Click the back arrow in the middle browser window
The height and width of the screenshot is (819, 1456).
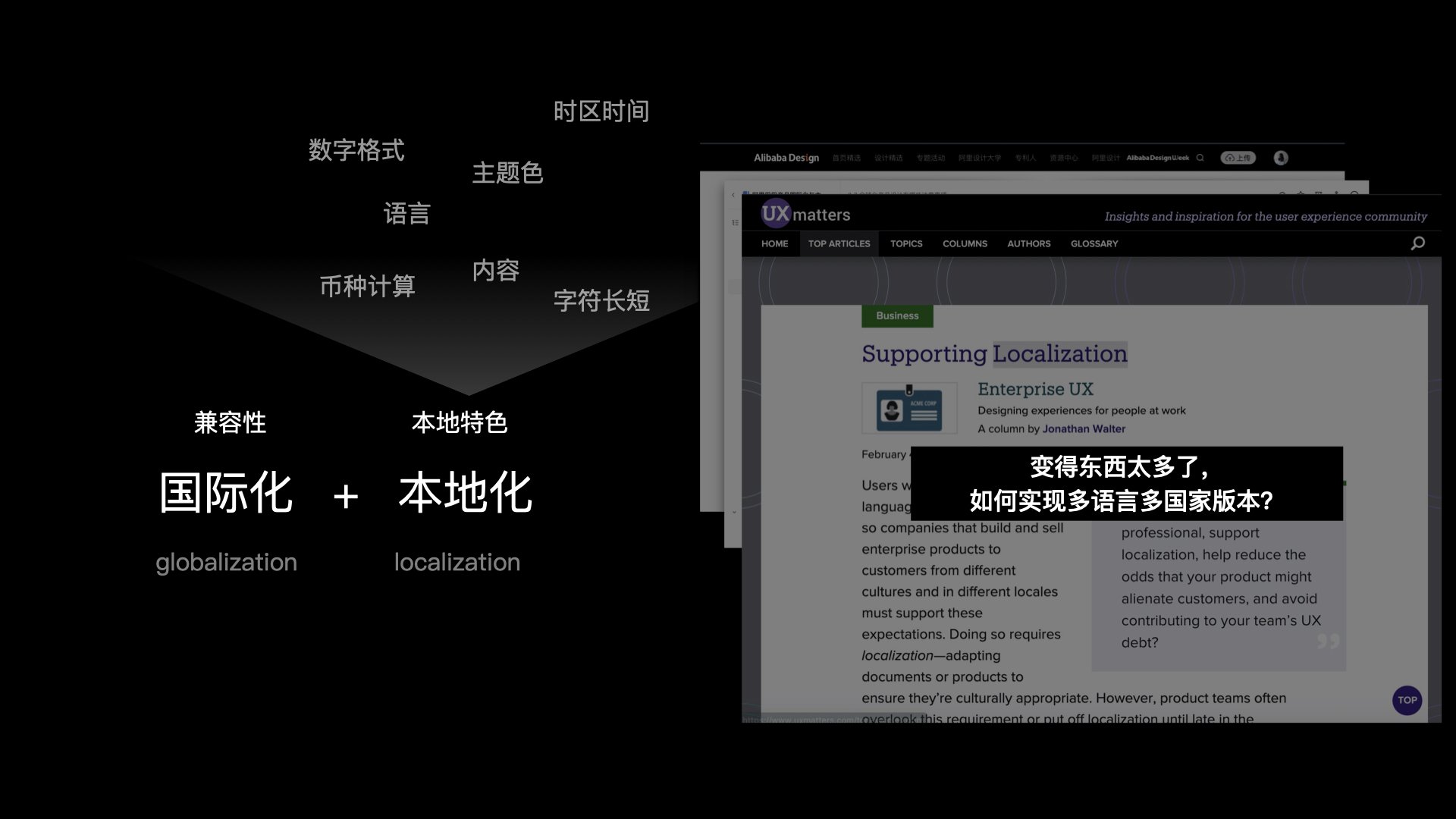pyautogui.click(x=733, y=195)
